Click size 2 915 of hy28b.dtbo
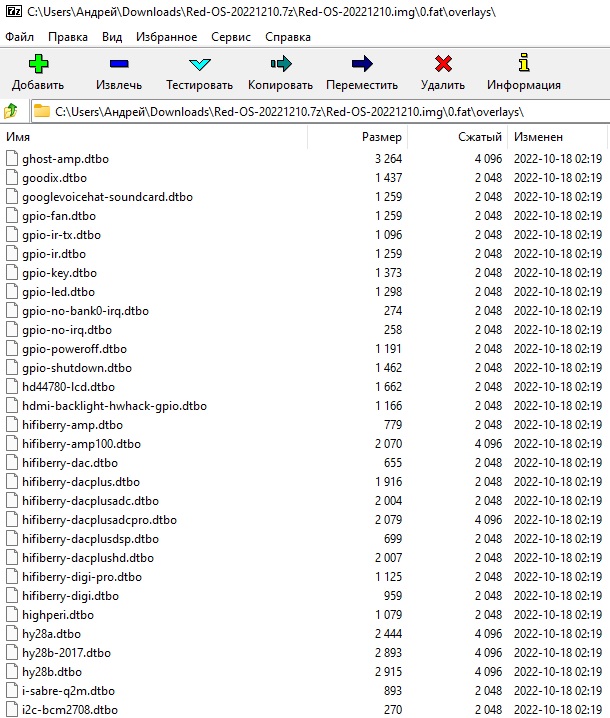Viewport: 610px width, 718px height. click(388, 672)
